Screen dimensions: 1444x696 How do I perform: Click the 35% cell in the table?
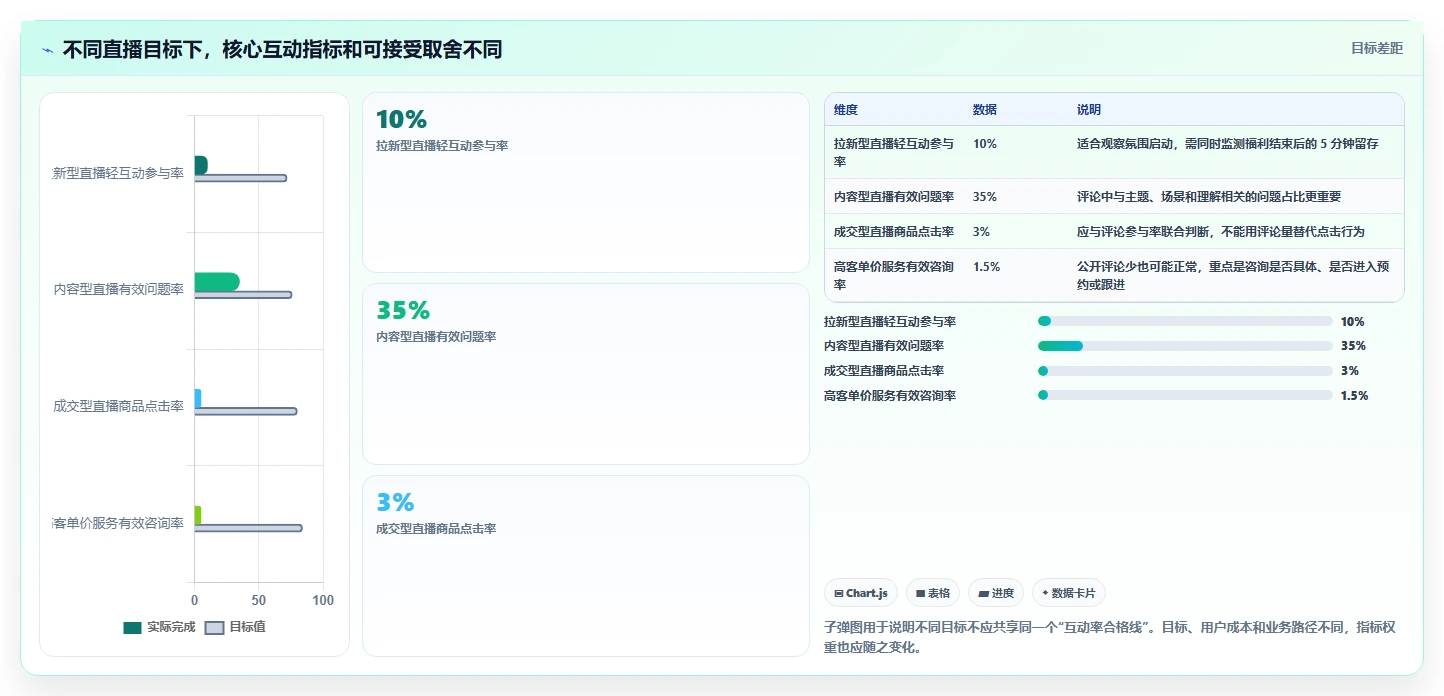pos(985,197)
